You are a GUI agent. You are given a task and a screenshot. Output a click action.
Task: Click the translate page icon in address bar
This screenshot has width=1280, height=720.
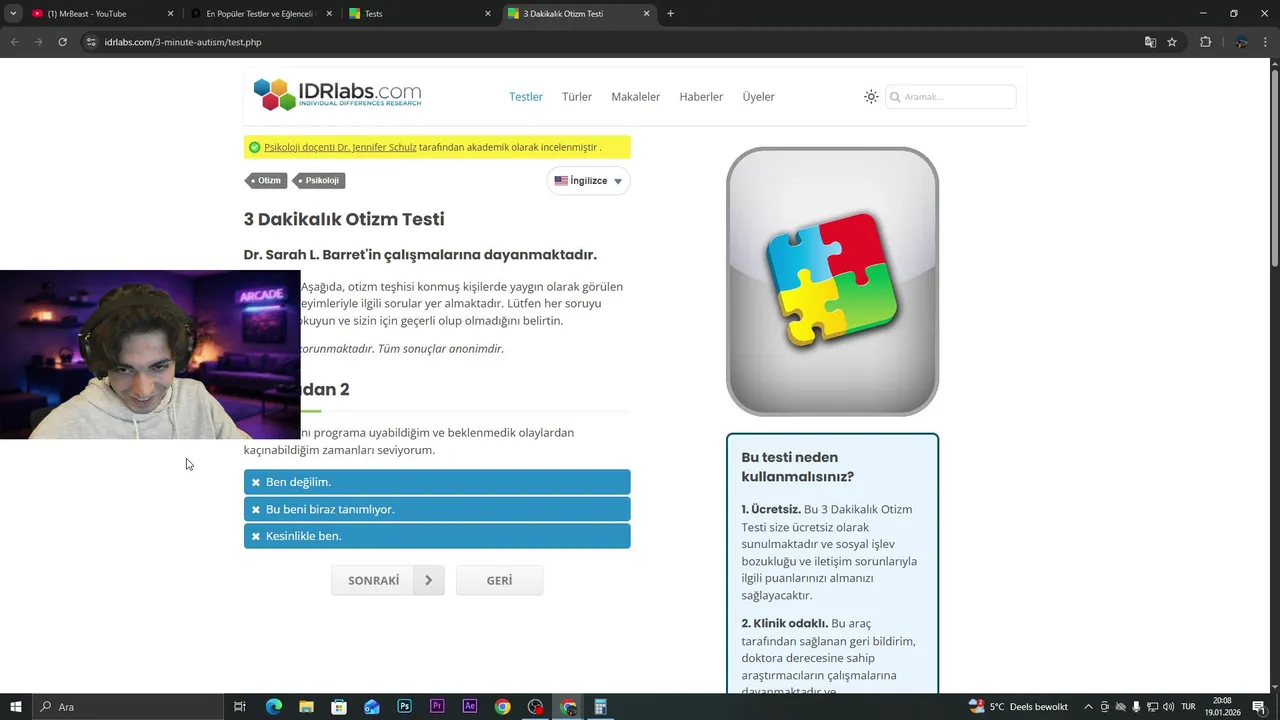point(1150,42)
